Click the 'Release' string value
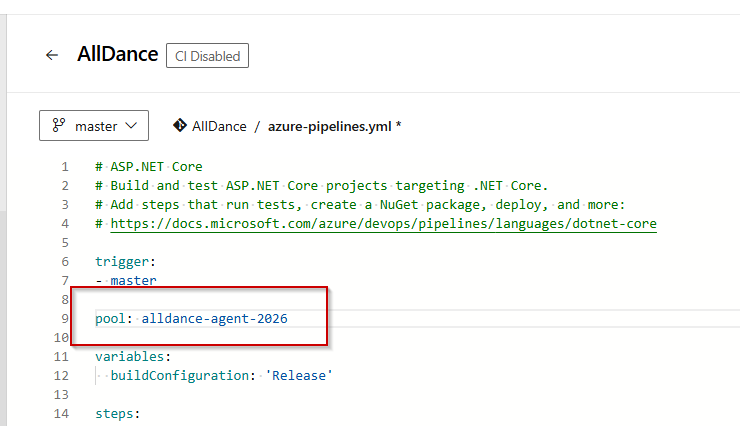Image resolution: width=740 pixels, height=426 pixels. tap(299, 376)
